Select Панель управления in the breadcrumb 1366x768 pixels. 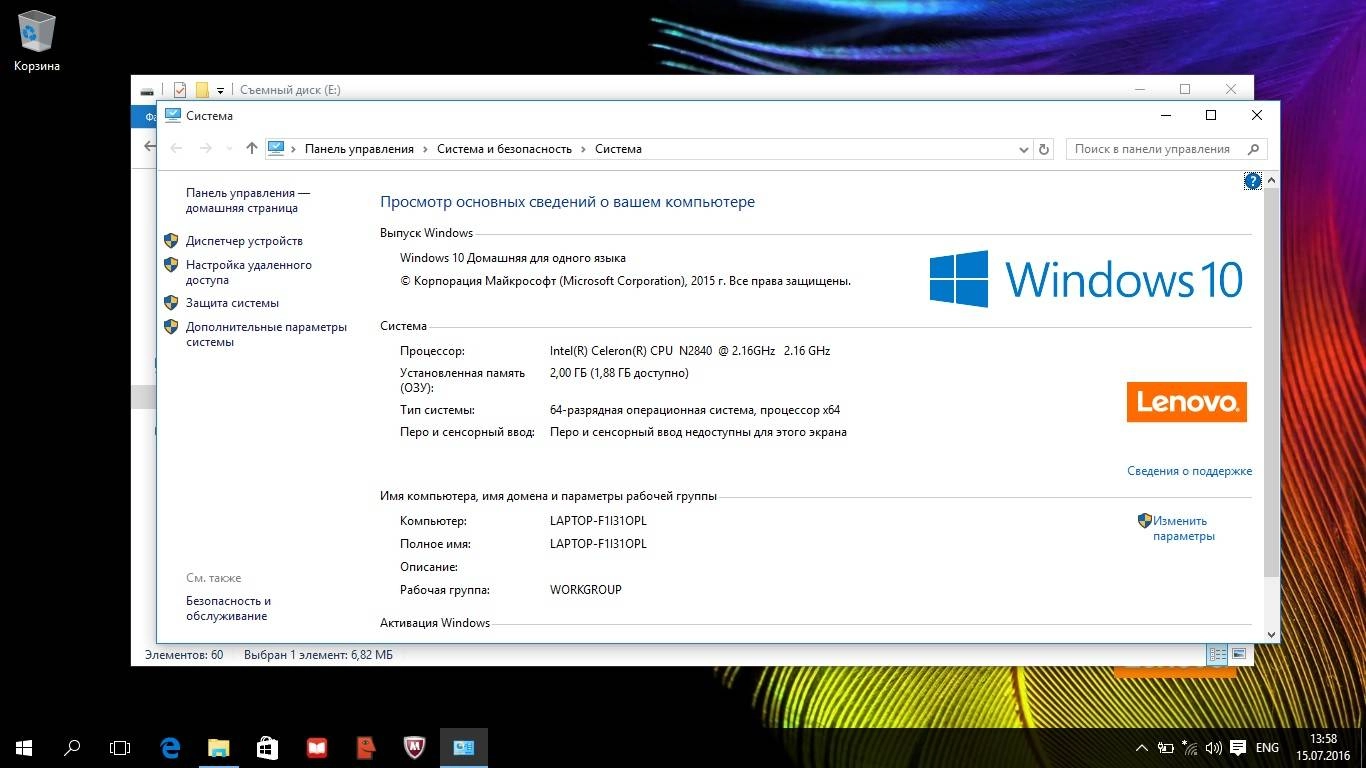(x=359, y=149)
